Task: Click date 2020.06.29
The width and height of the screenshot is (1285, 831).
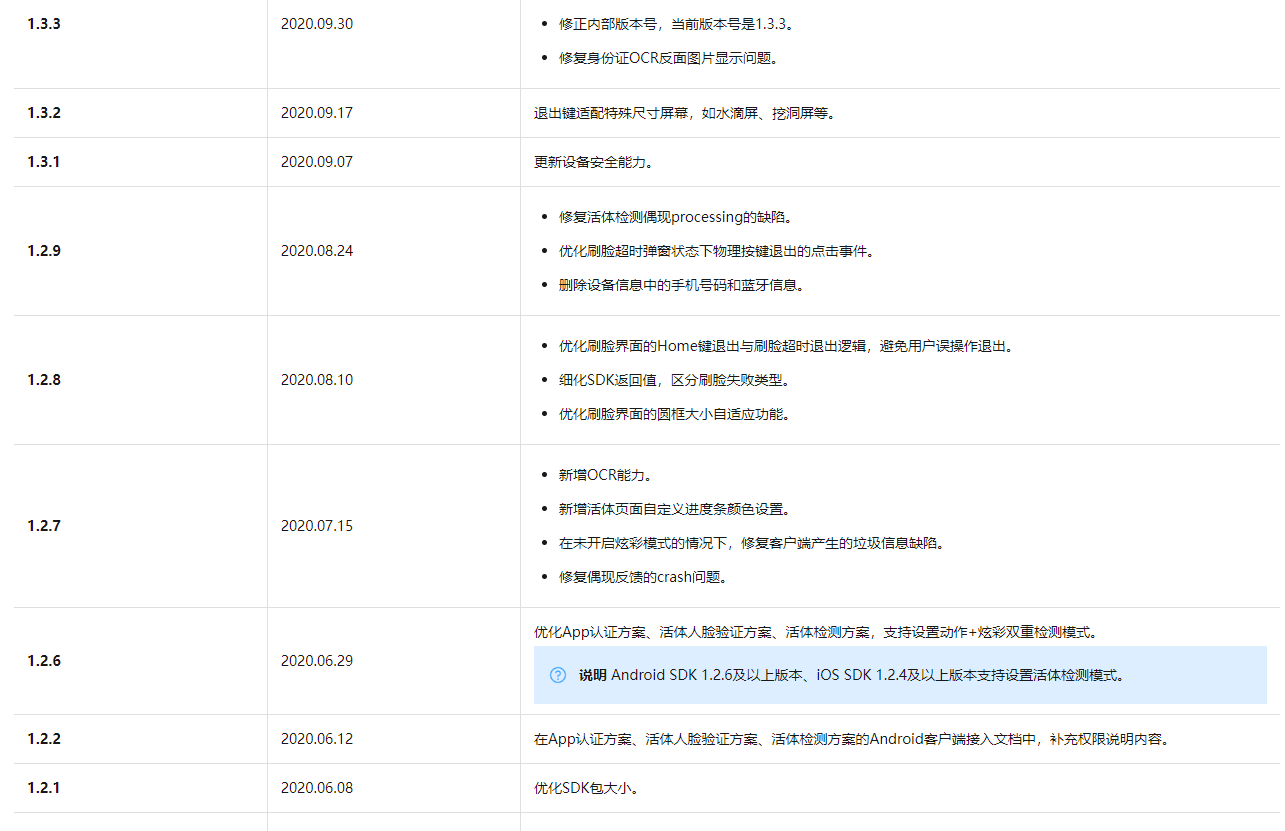Action: [x=317, y=661]
